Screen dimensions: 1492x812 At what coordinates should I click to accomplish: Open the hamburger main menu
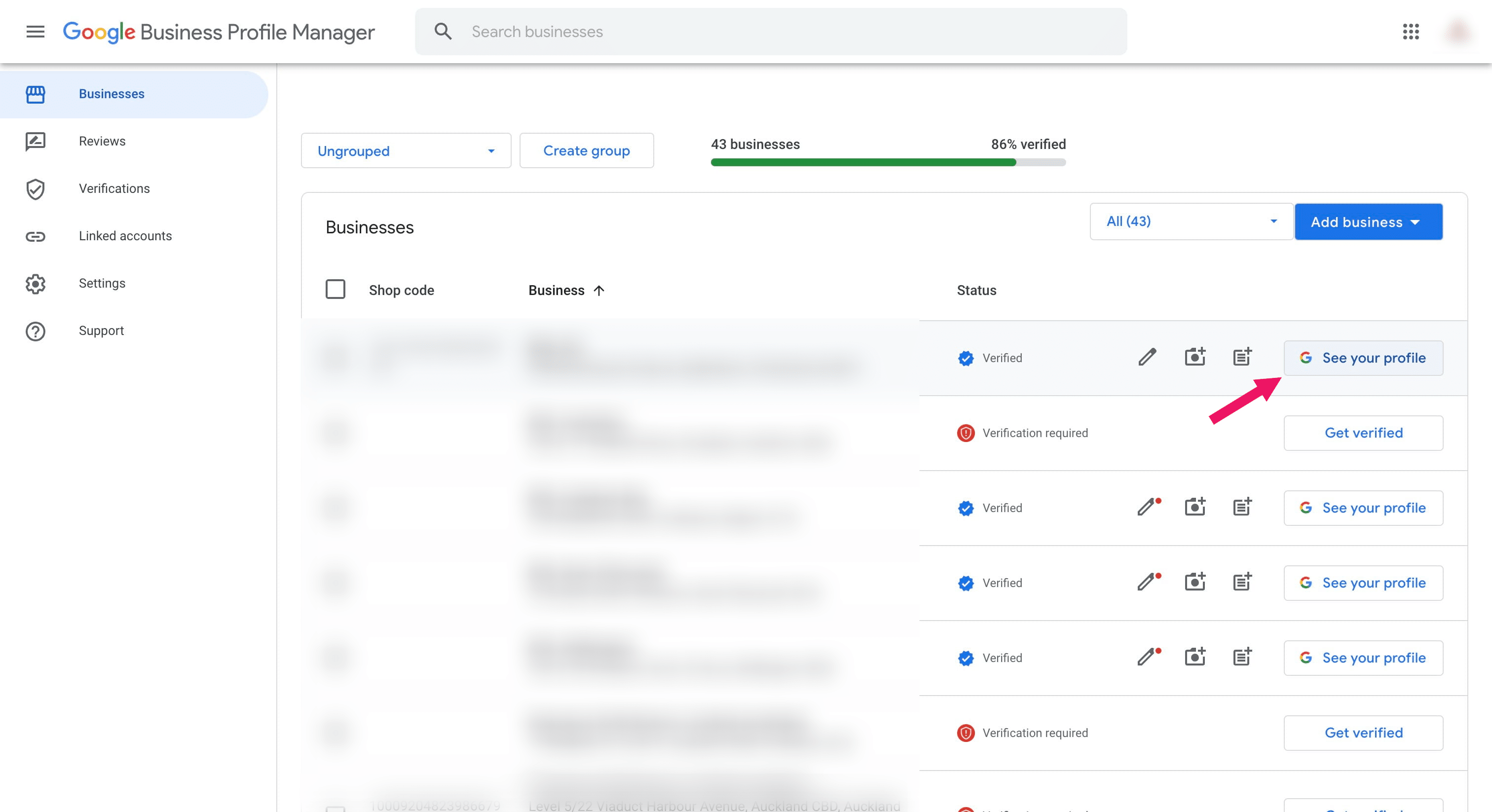click(36, 31)
